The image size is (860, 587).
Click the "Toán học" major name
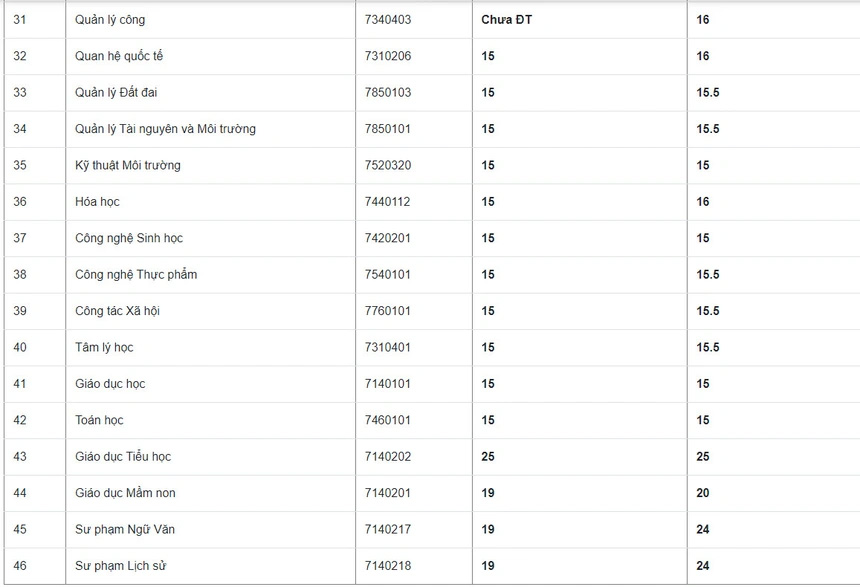99,420
